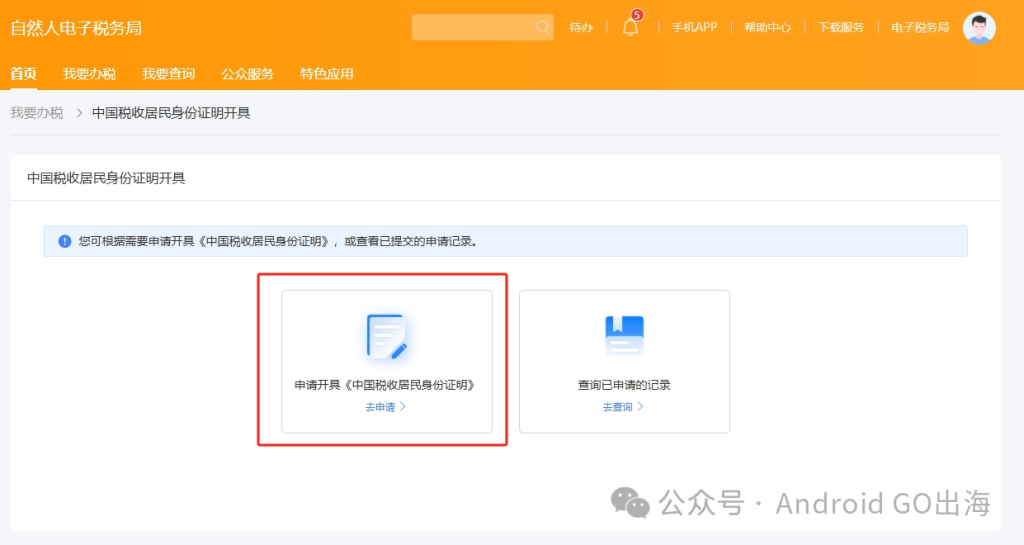
Task: Switch to the 首页 tab
Action: (24, 74)
